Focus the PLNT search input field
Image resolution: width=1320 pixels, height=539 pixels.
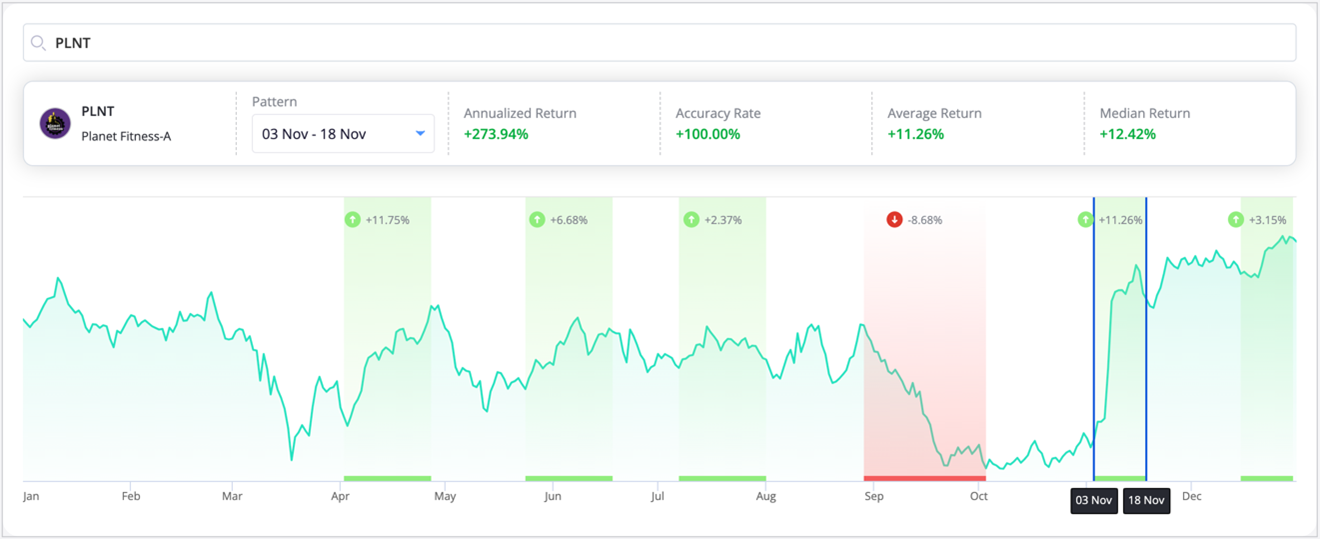(659, 43)
